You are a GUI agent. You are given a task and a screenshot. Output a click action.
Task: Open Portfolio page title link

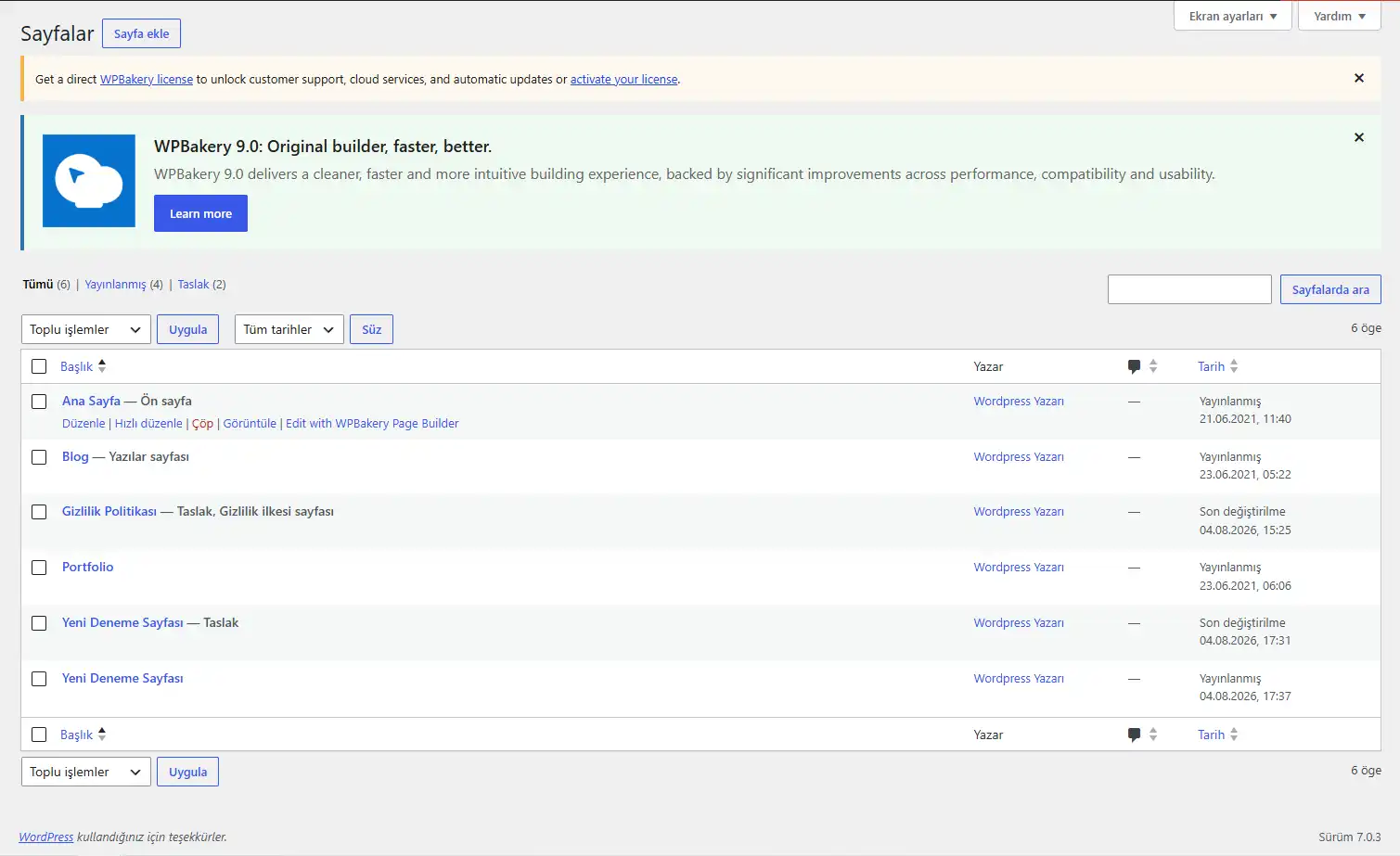(87, 568)
